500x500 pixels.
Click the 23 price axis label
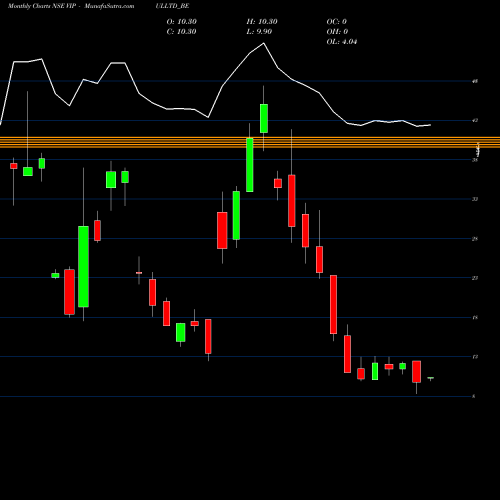click(x=475, y=278)
